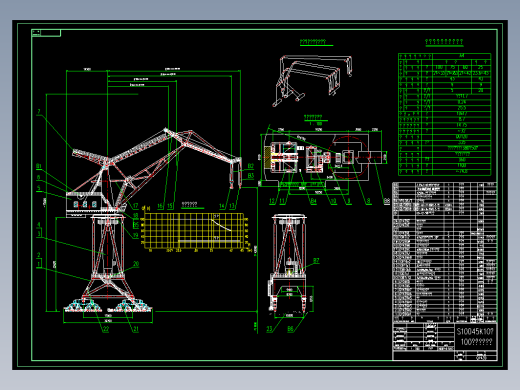The width and height of the screenshot is (520, 390).
Task: Click callout label B7 beside front elevation
Action: tap(316, 261)
